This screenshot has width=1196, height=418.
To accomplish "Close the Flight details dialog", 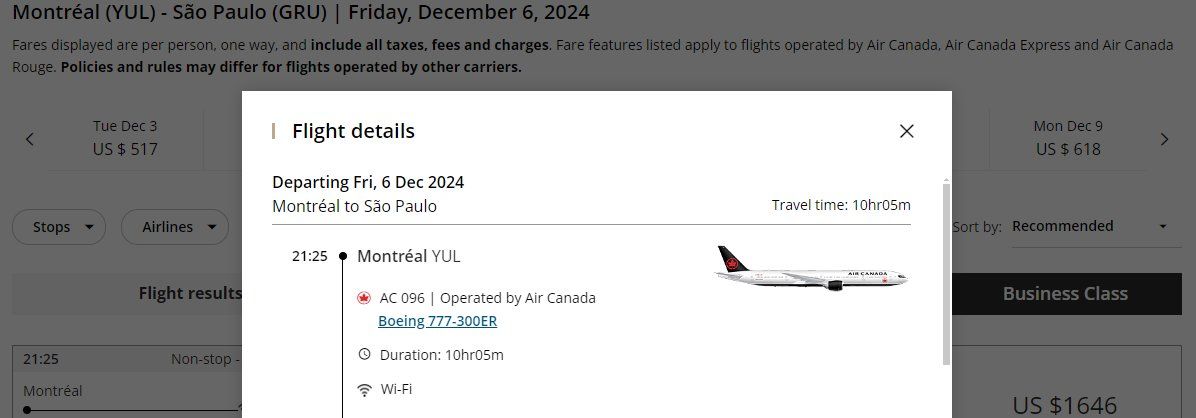I will pos(906,131).
